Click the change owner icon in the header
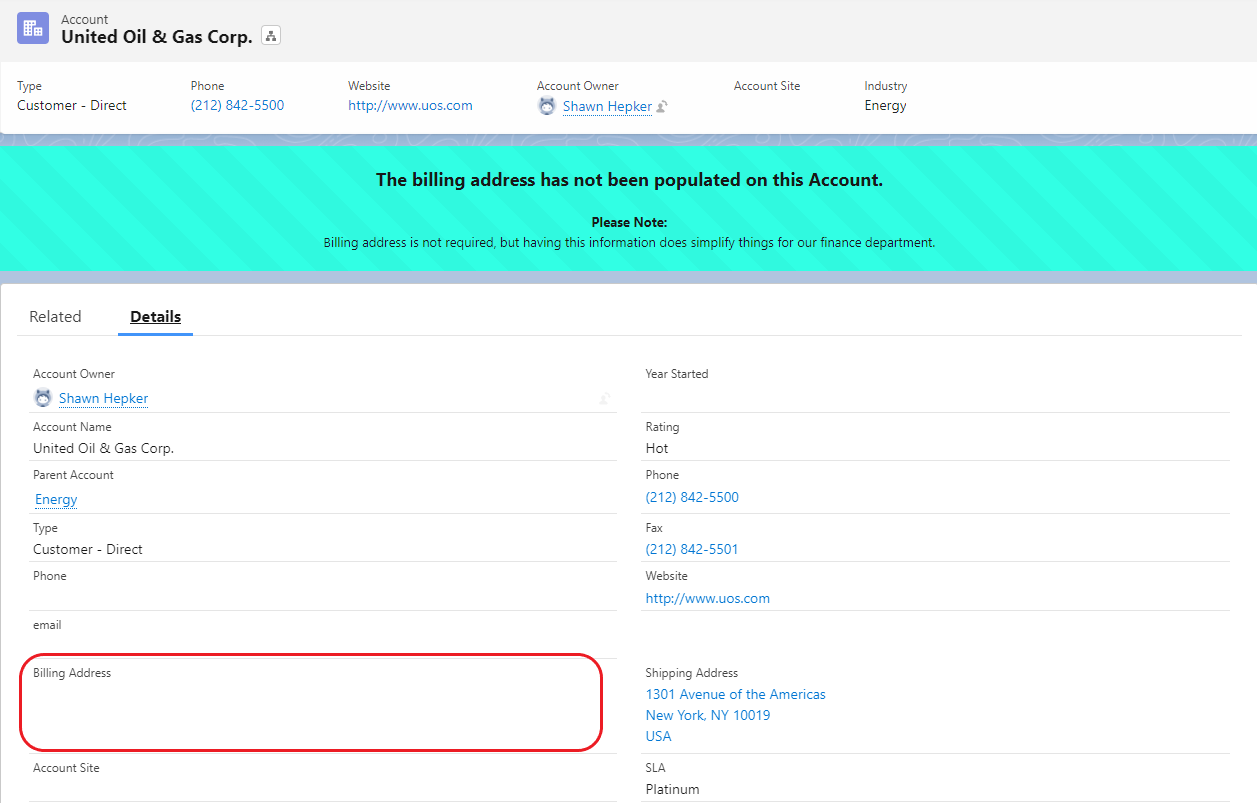The width and height of the screenshot is (1257, 803). [x=662, y=106]
